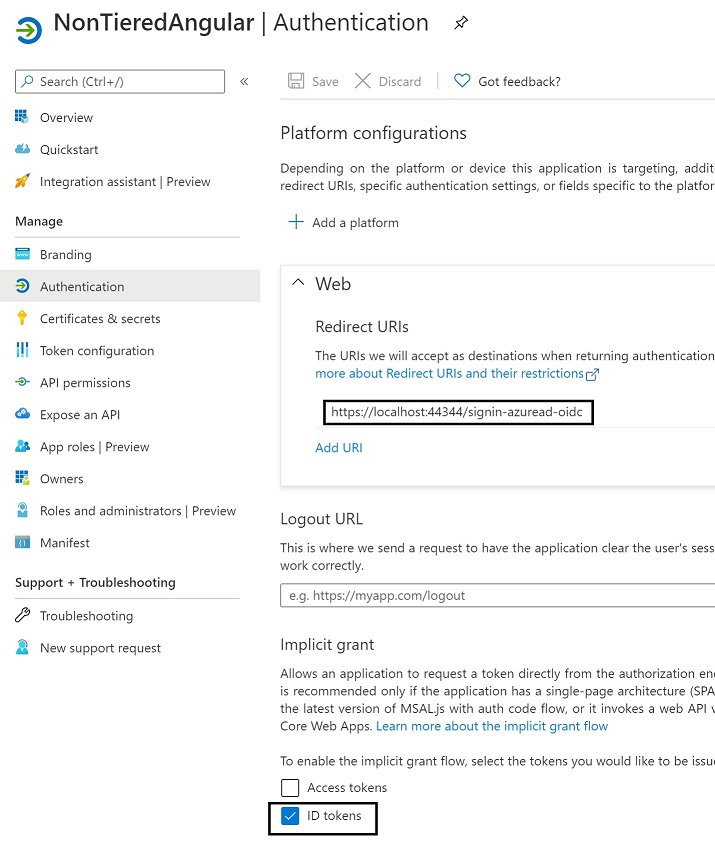Viewport: 715px width, 856px height.
Task: Enable the Access tokens checkbox
Action: click(x=290, y=787)
